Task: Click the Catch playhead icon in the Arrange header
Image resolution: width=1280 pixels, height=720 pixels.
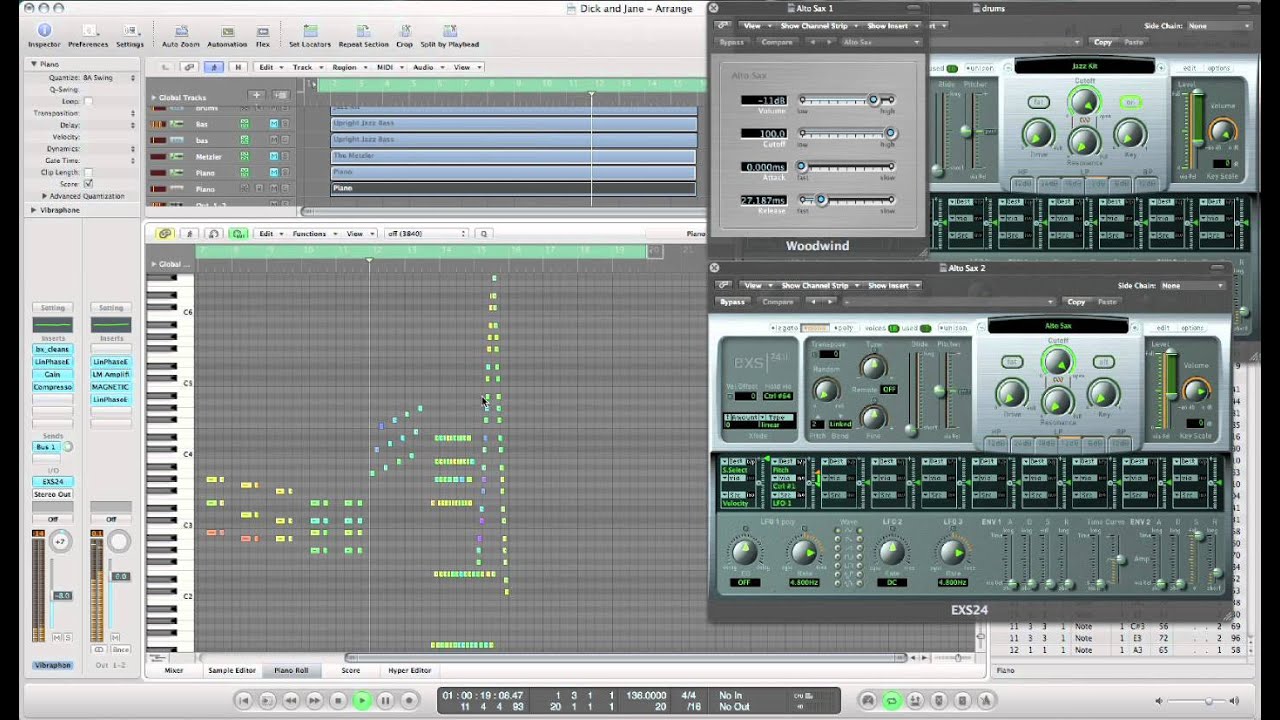Action: point(213,67)
